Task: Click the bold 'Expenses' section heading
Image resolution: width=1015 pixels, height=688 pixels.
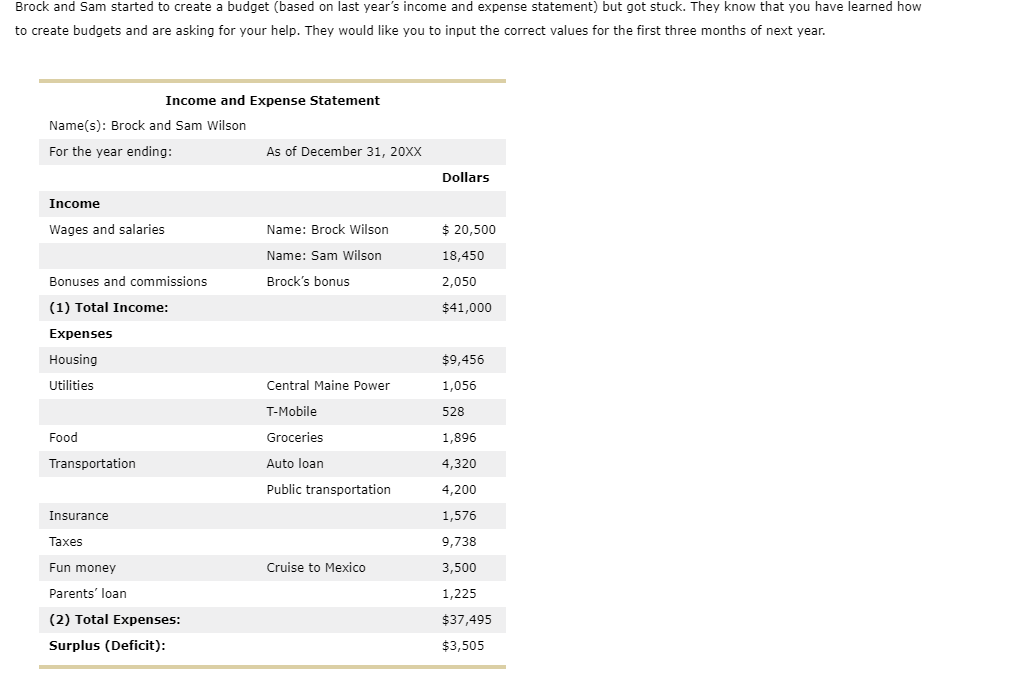Action: (x=81, y=334)
